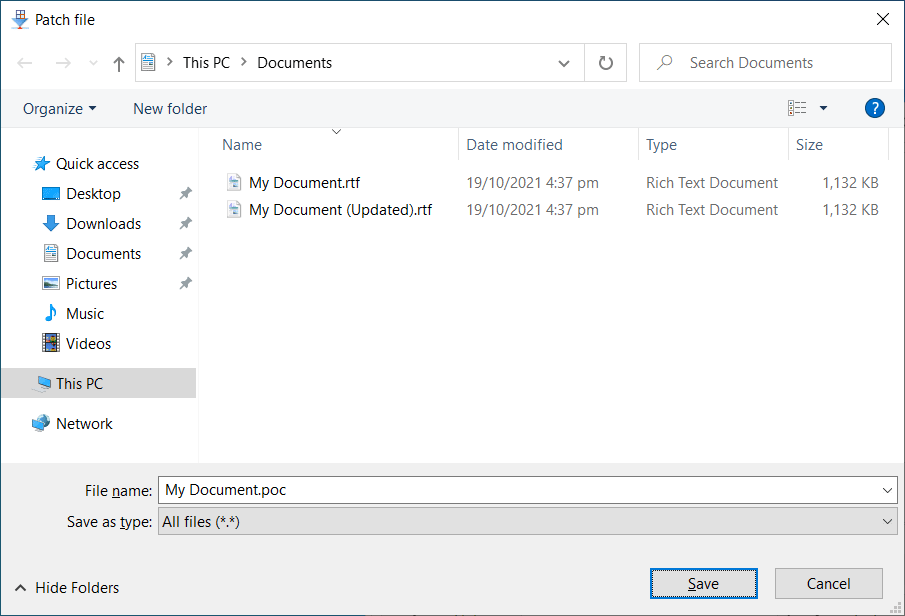Click the Cancel button
905x616 pixels.
(x=828, y=584)
